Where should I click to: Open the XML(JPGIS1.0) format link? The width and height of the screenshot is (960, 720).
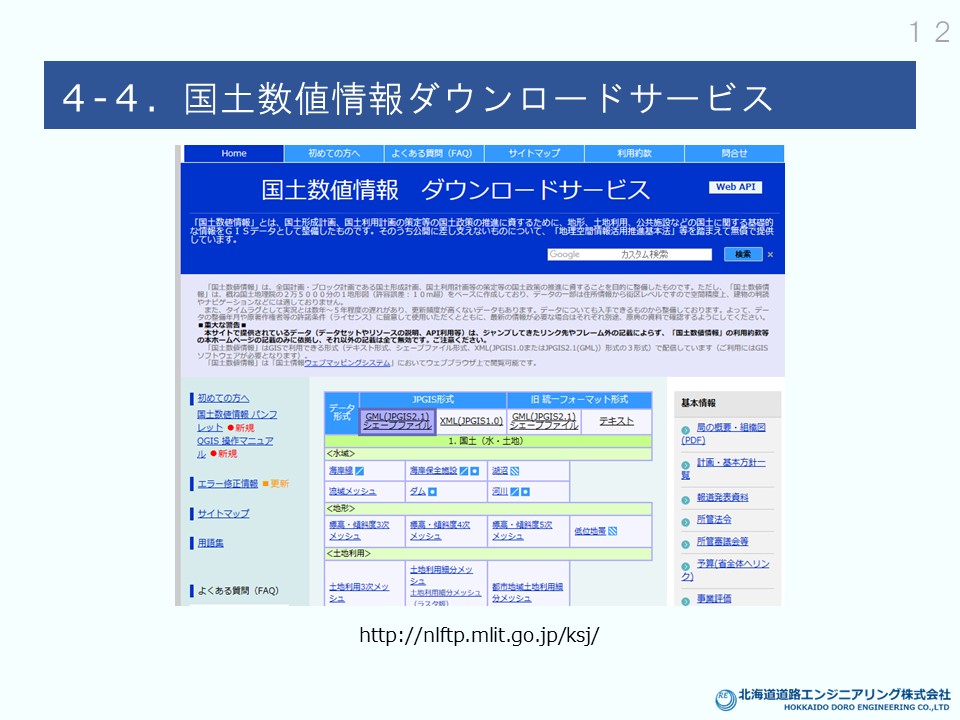471,421
